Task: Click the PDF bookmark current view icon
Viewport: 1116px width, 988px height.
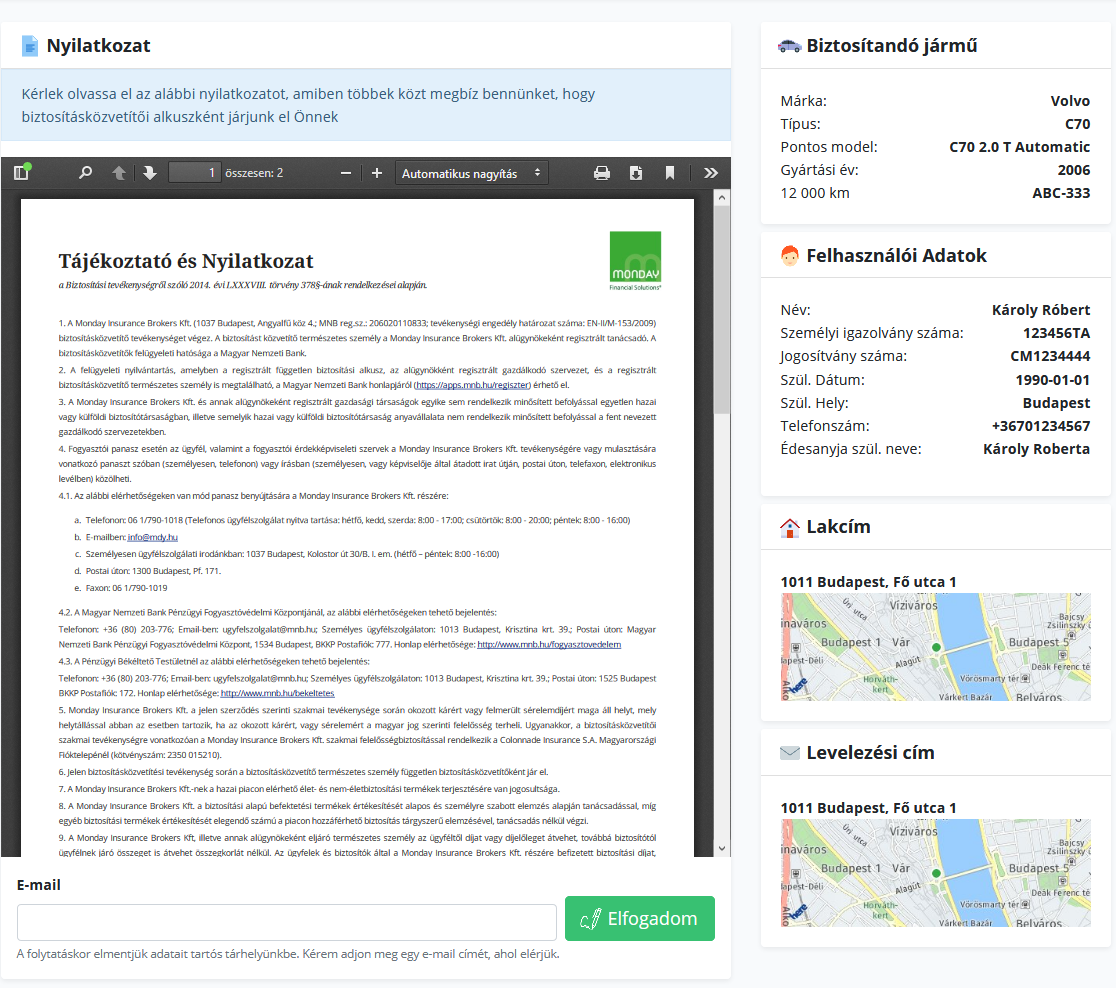Action: click(670, 173)
